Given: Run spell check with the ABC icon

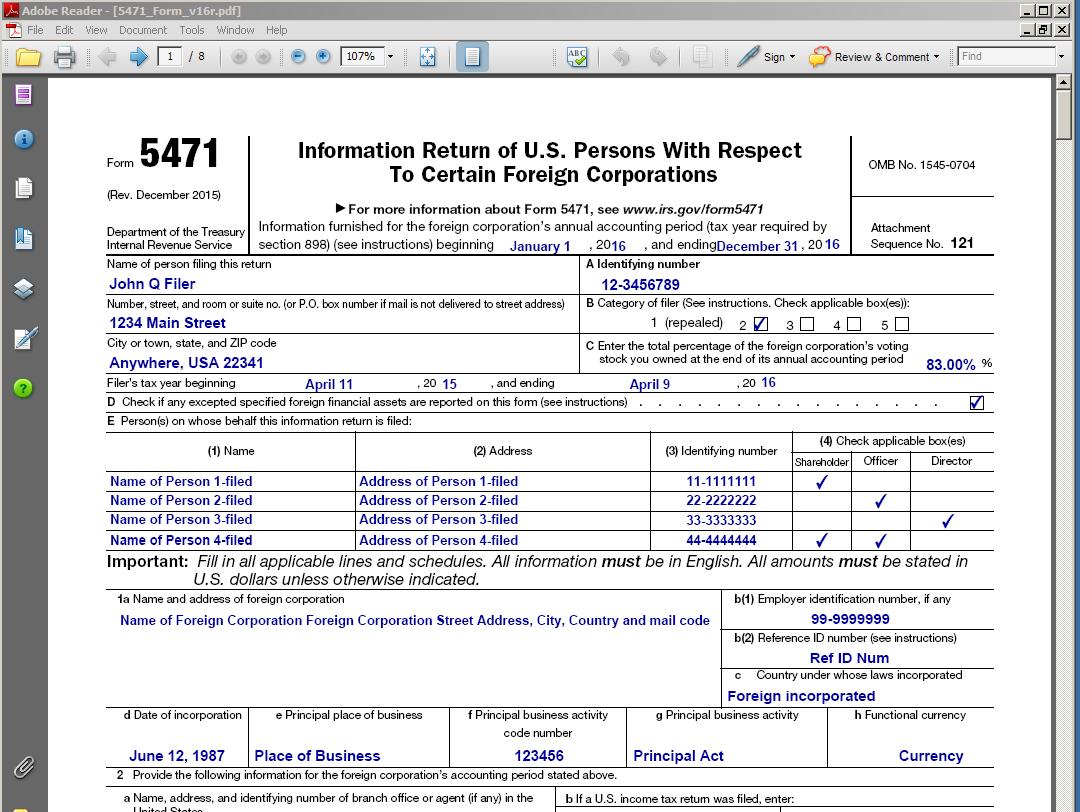Looking at the screenshot, I should [x=577, y=56].
